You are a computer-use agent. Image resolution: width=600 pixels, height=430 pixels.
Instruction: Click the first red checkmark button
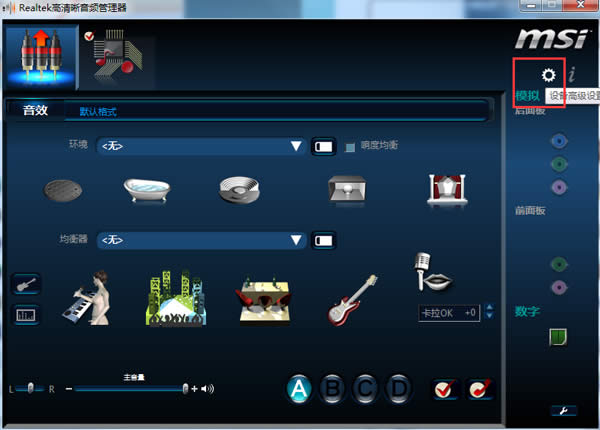445,389
